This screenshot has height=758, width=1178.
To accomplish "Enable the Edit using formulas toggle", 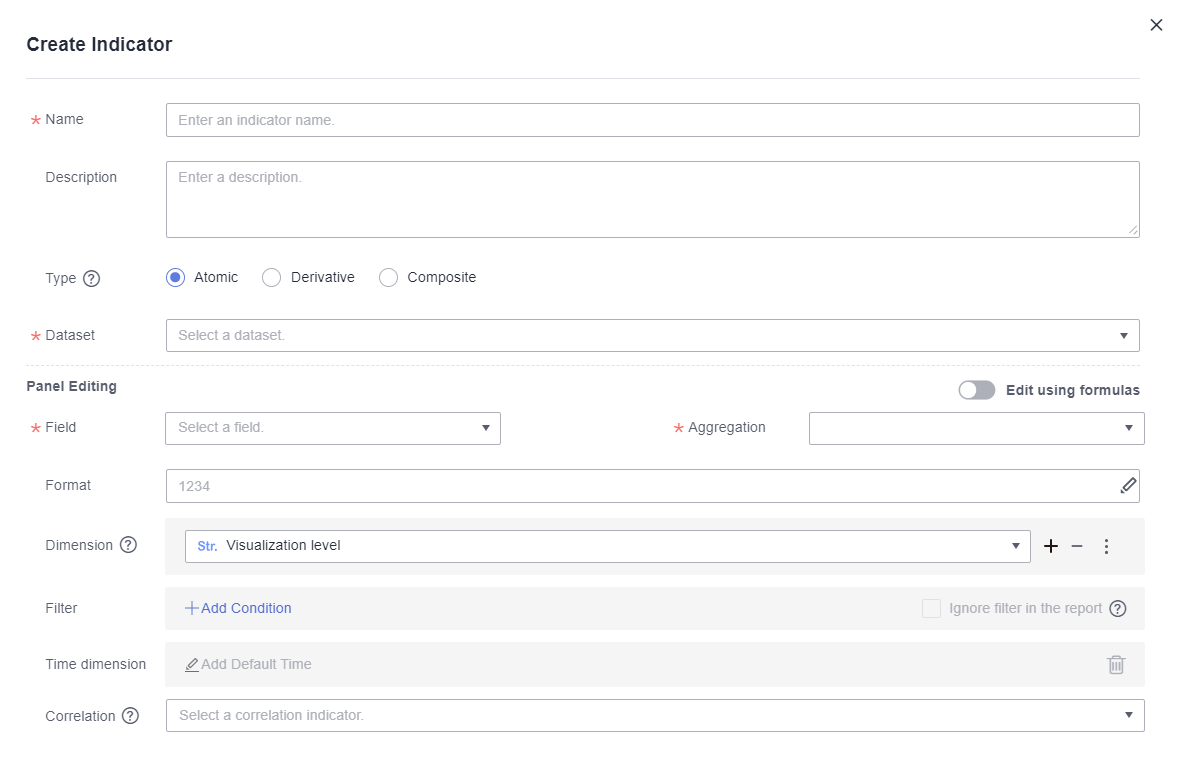I will coord(976,390).
